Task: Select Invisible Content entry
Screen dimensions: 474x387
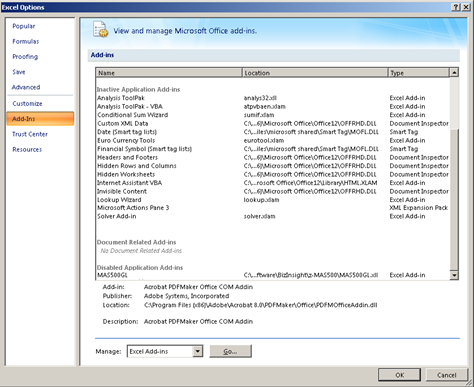Action: tap(272, 192)
